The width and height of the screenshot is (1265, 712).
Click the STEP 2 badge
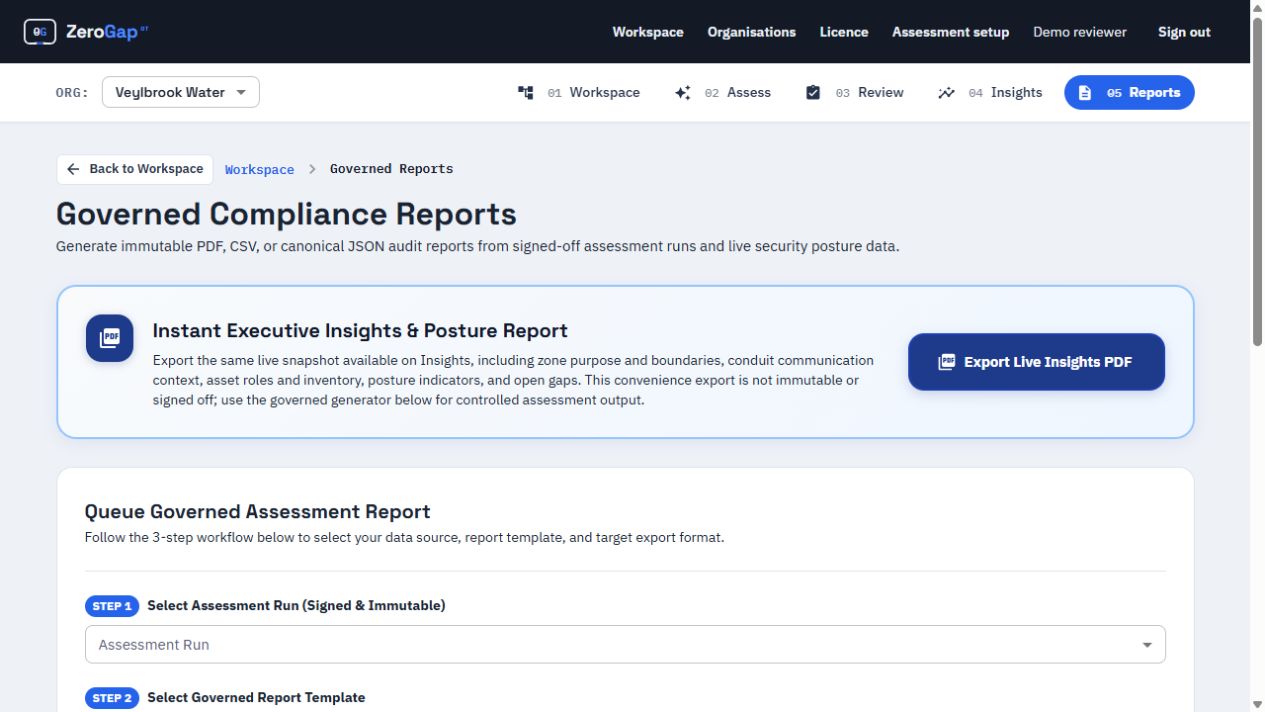112,698
